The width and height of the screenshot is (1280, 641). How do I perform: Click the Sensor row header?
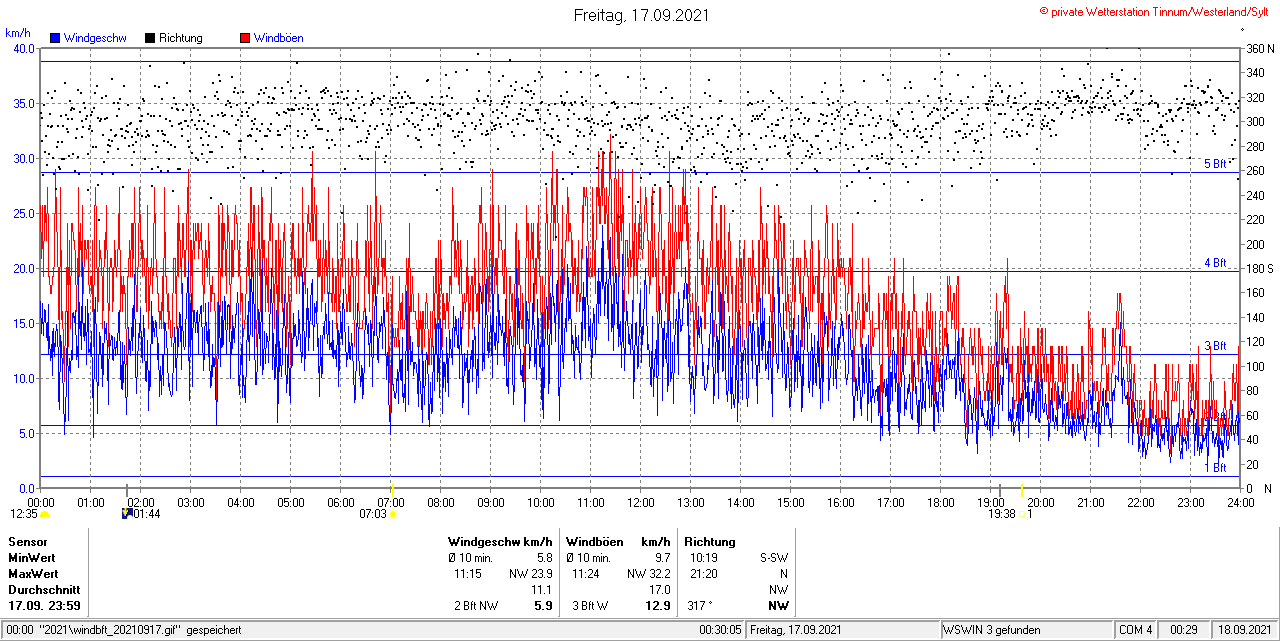pyautogui.click(x=27, y=542)
